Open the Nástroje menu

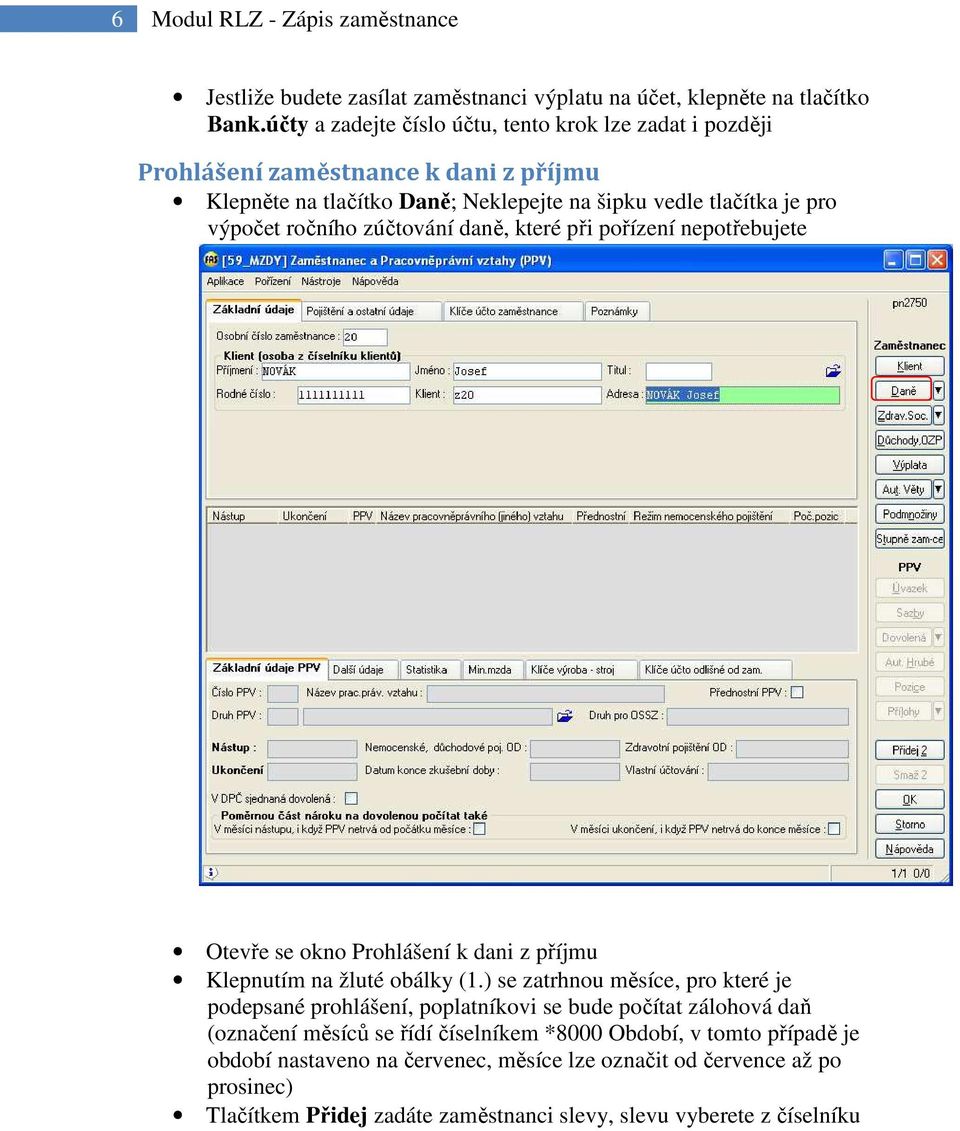click(x=321, y=281)
